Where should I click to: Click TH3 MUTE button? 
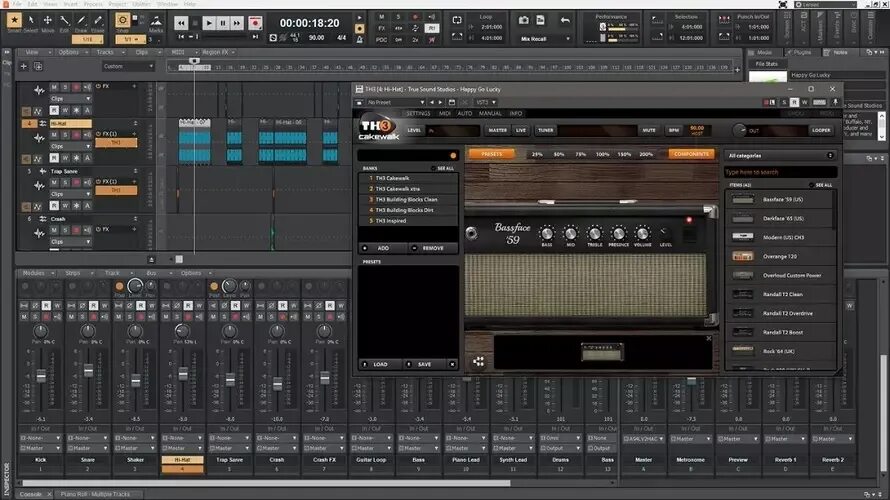pos(649,130)
